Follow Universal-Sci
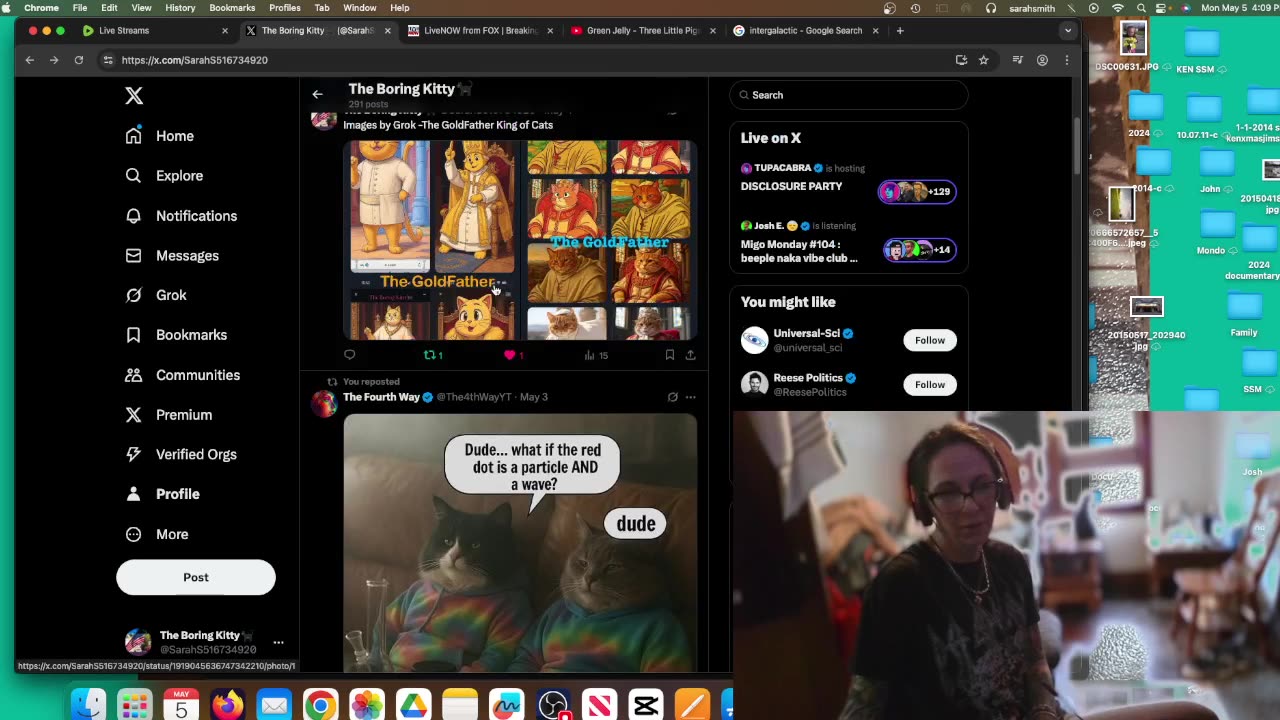 pos(930,340)
